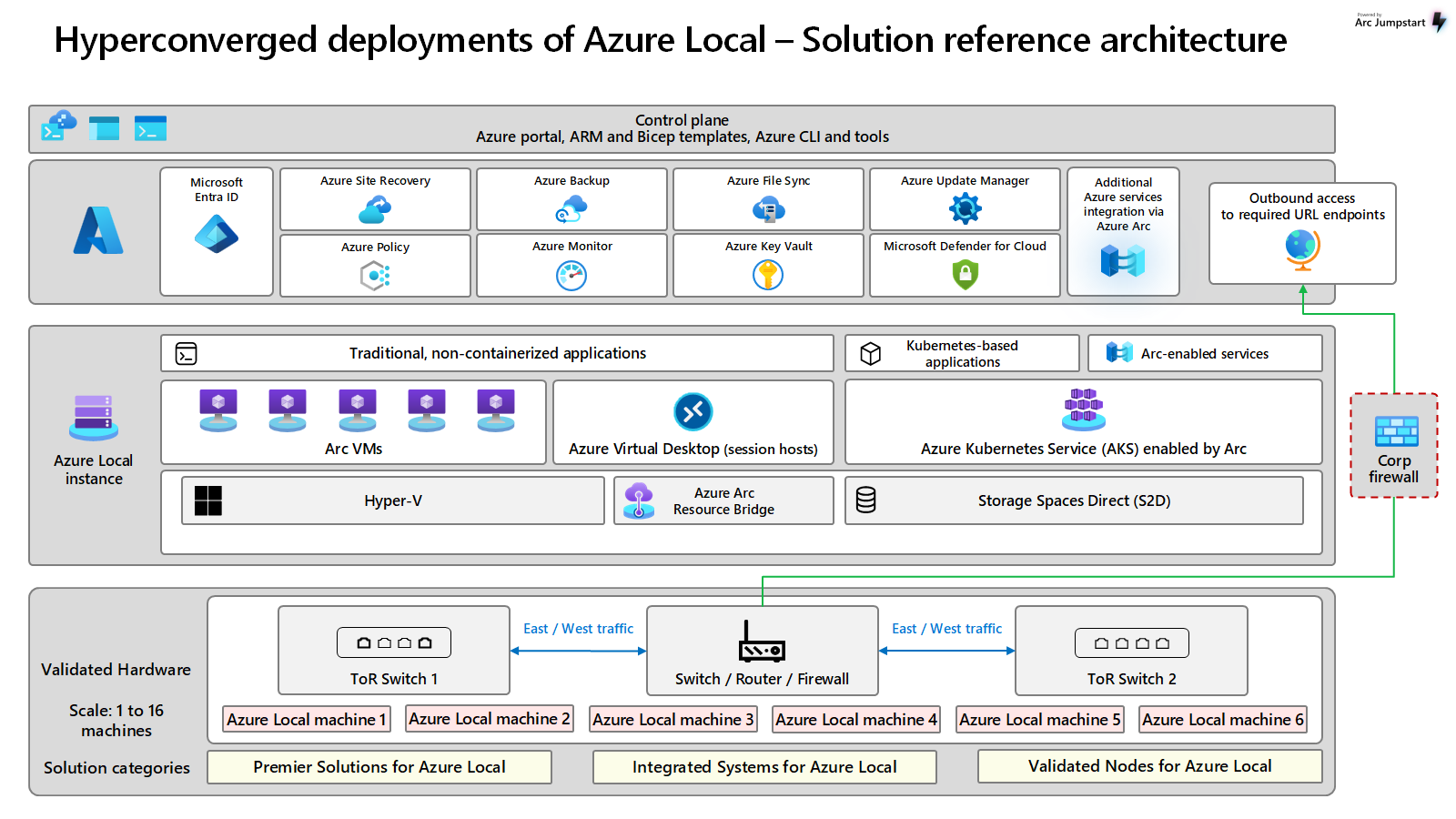The height and width of the screenshot is (819, 1456).
Task: Select the Azure Key Vault key icon
Action: (x=768, y=274)
